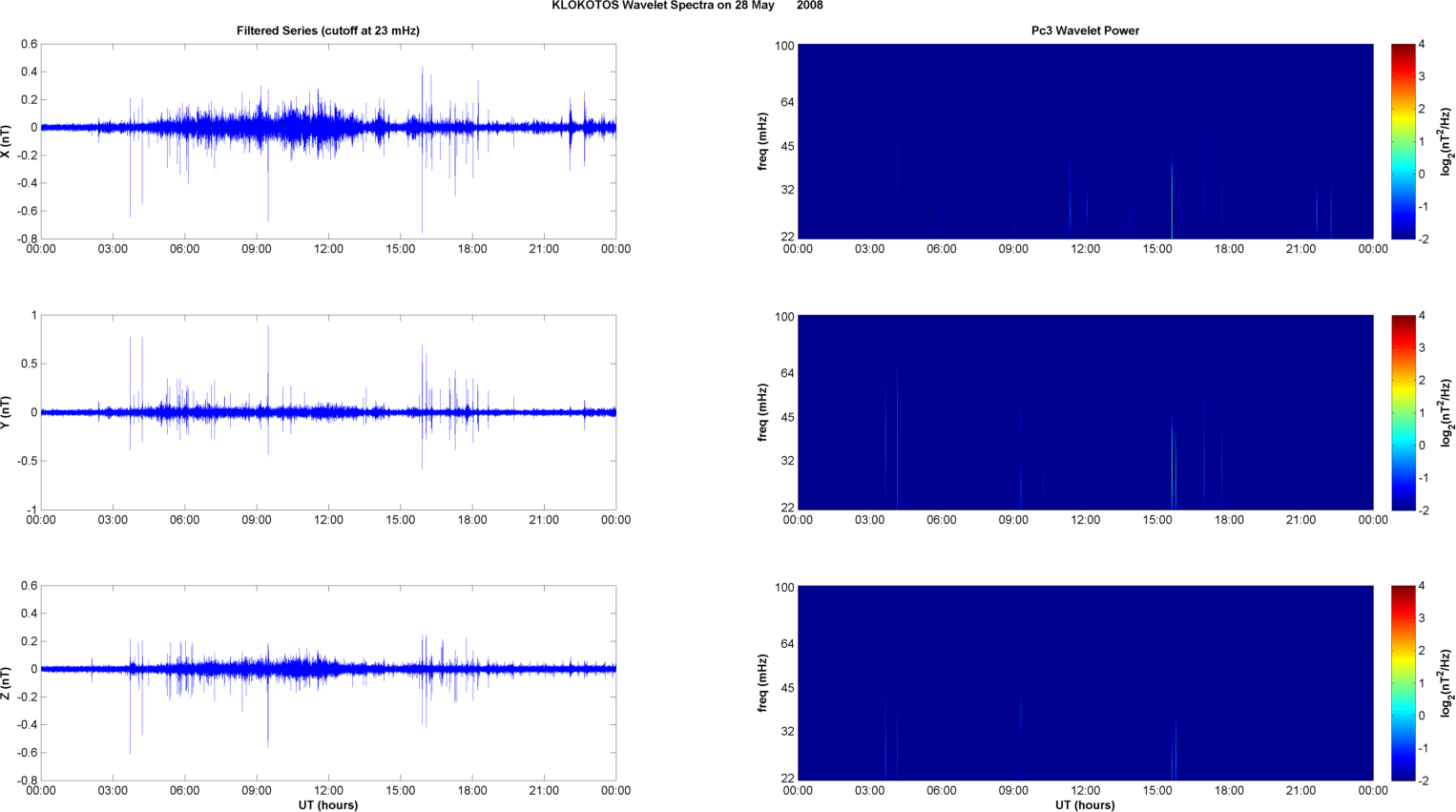
Task: Click the top wavelet plot's color bar
Action: (x=1403, y=141)
